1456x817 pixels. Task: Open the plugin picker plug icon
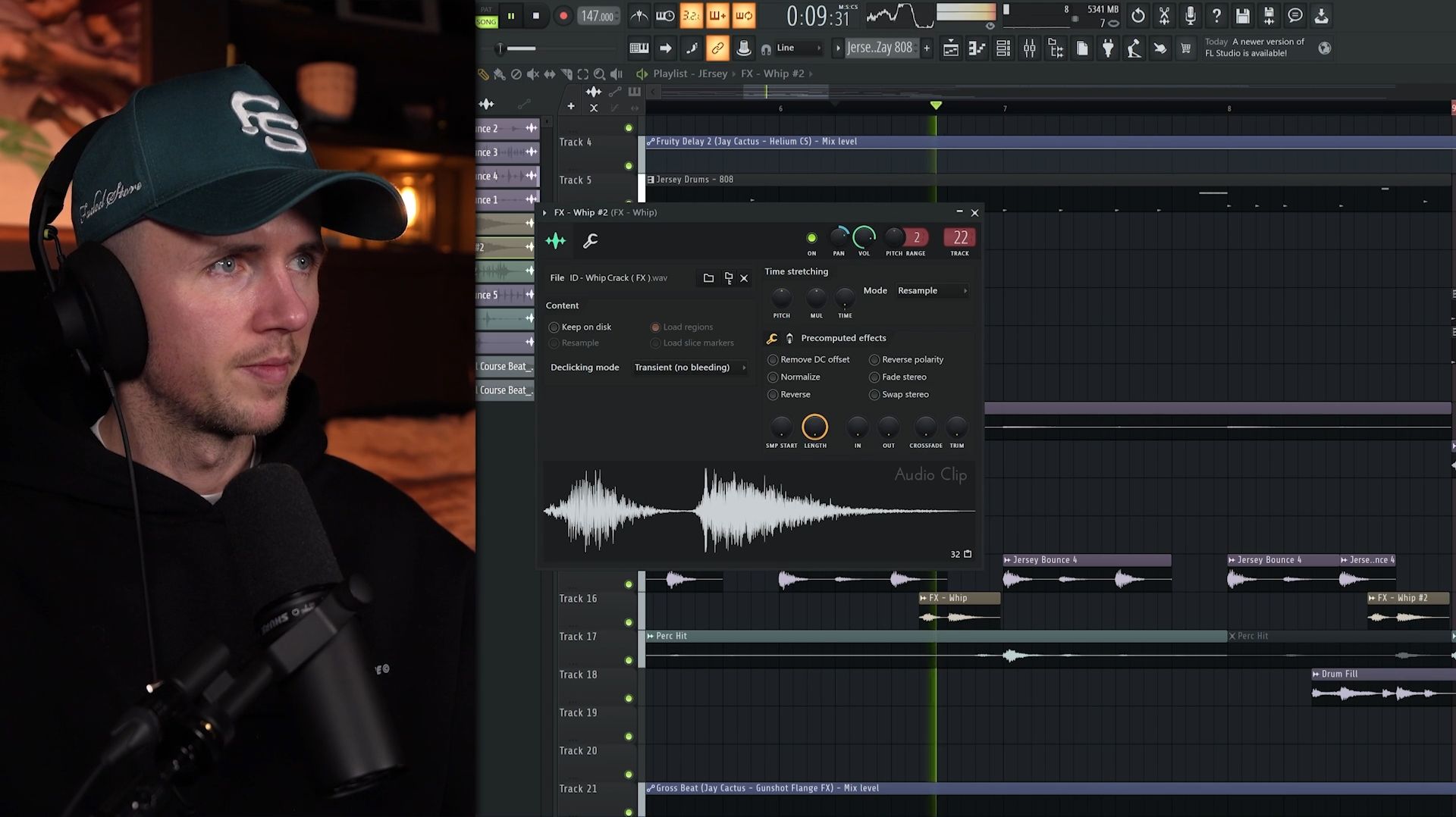coord(1108,49)
